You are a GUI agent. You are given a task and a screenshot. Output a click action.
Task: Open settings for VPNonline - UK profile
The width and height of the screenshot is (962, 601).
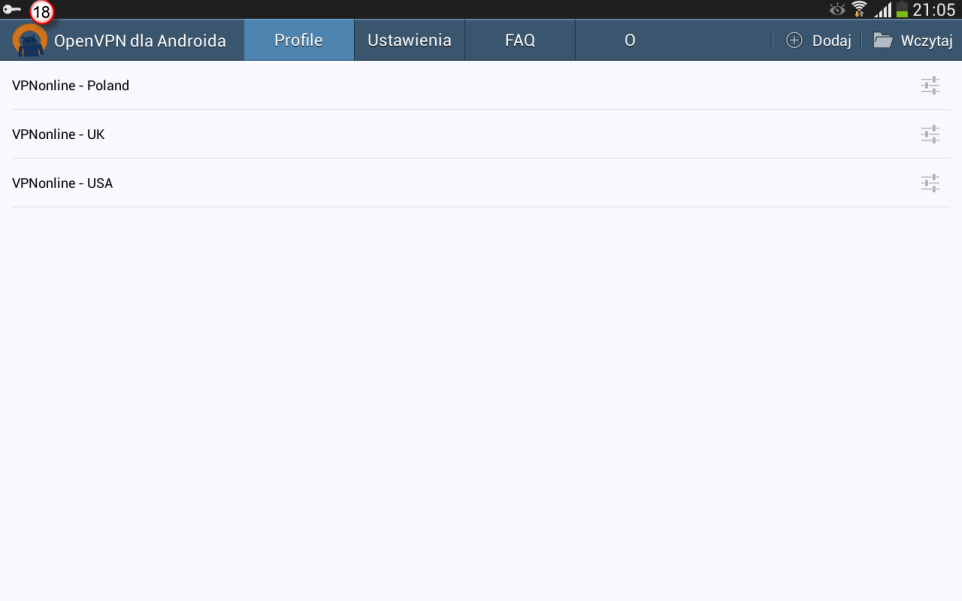pos(930,134)
